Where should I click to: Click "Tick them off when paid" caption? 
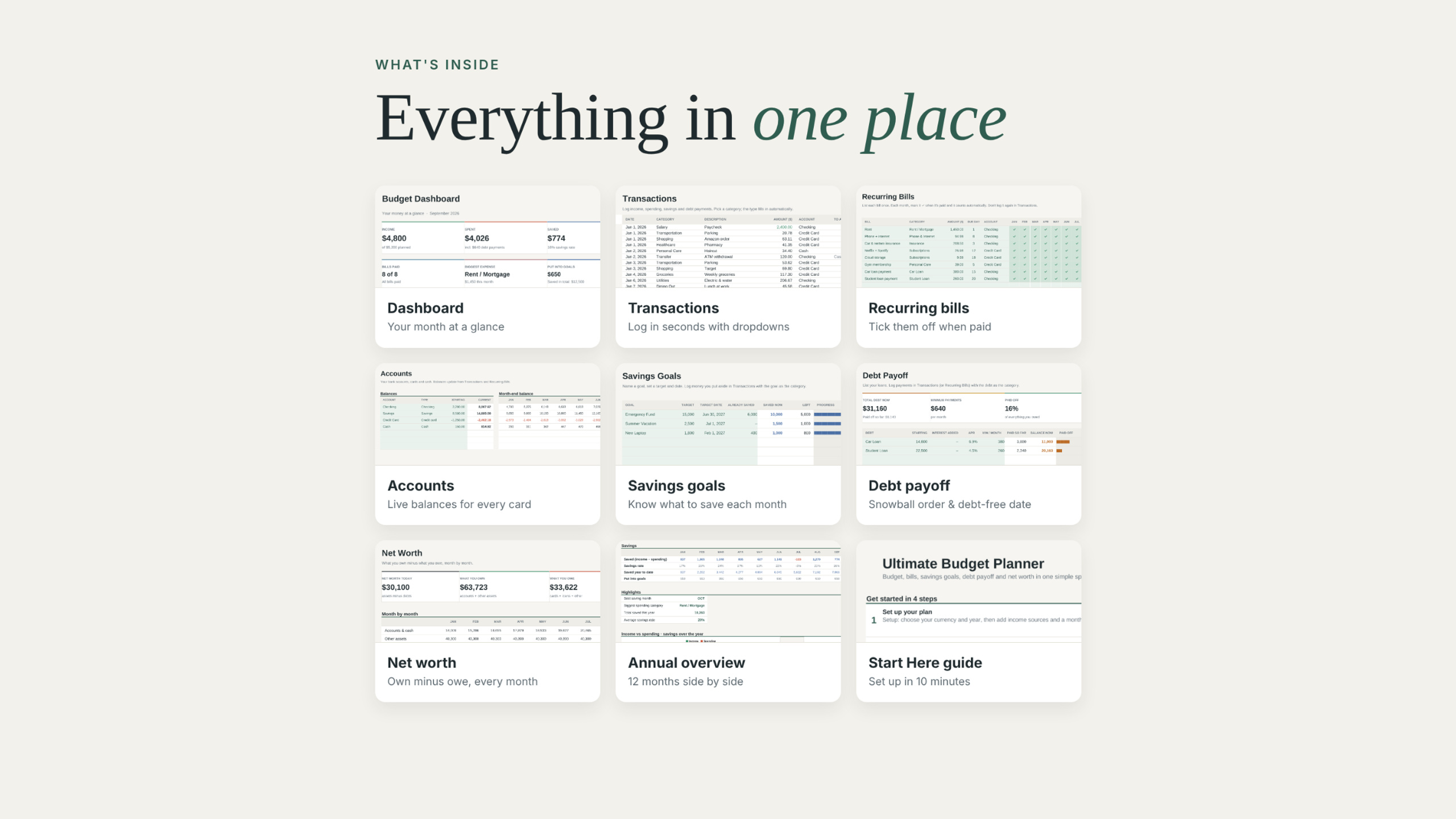pyautogui.click(x=930, y=327)
